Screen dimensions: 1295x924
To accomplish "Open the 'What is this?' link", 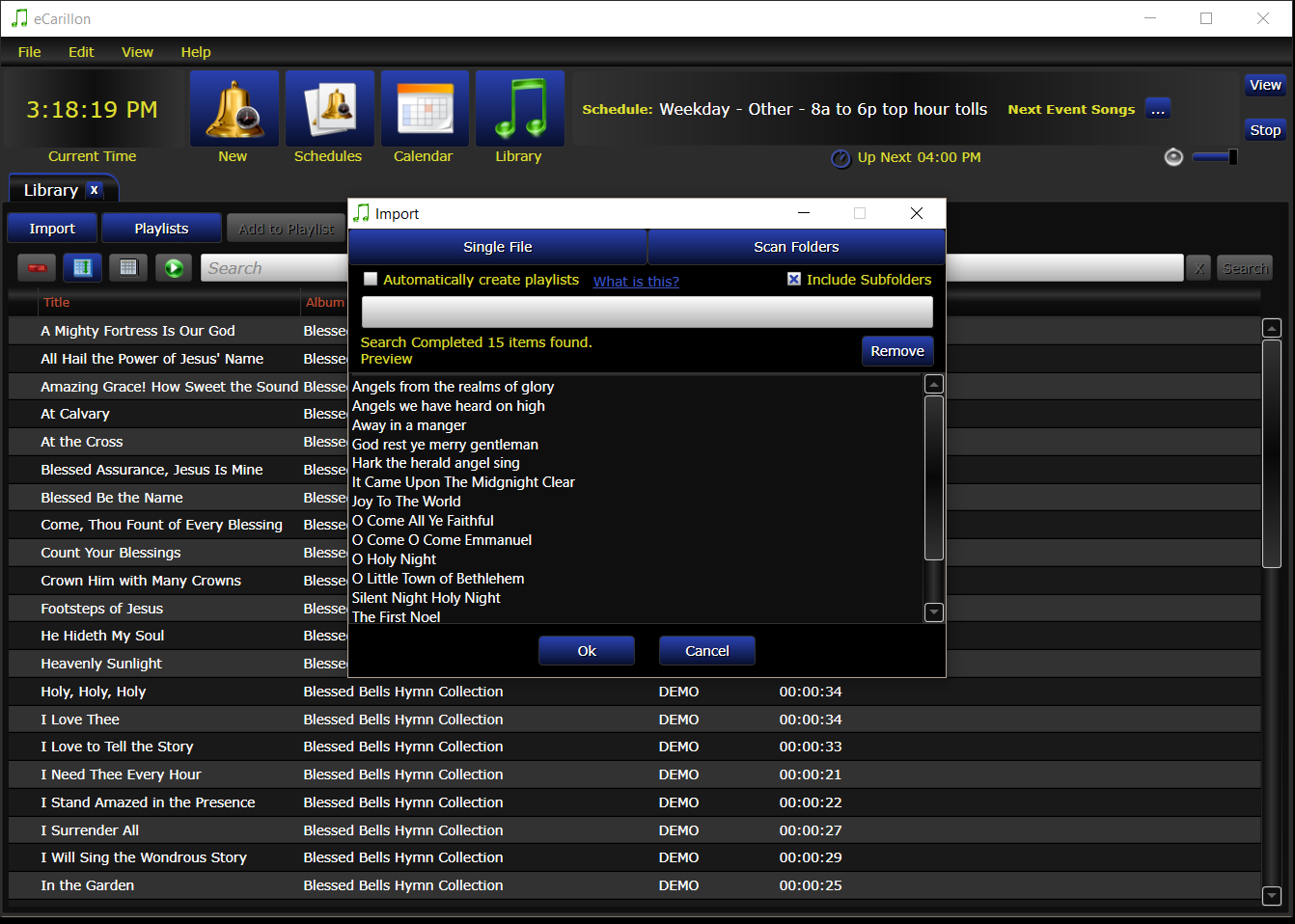I will pyautogui.click(x=636, y=282).
